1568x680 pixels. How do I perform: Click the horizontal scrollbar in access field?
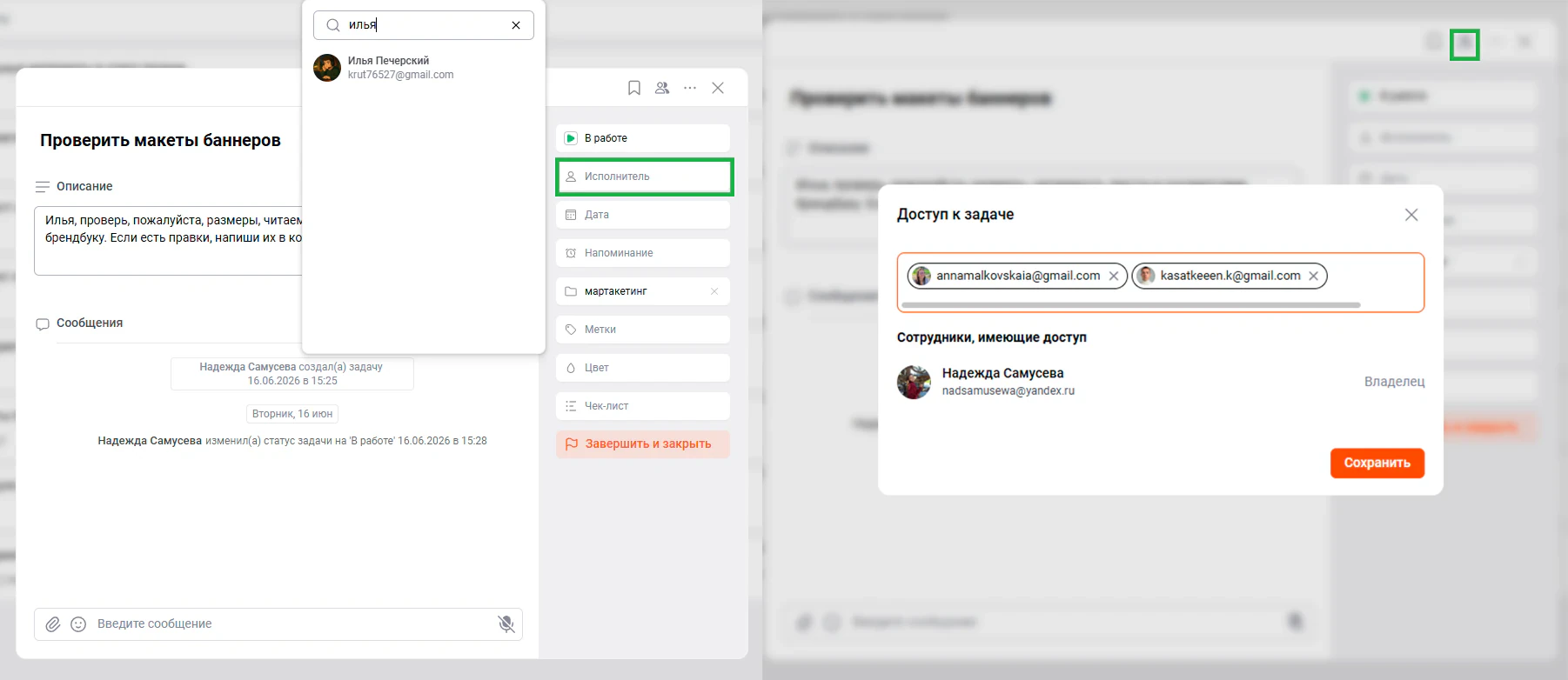click(1130, 305)
